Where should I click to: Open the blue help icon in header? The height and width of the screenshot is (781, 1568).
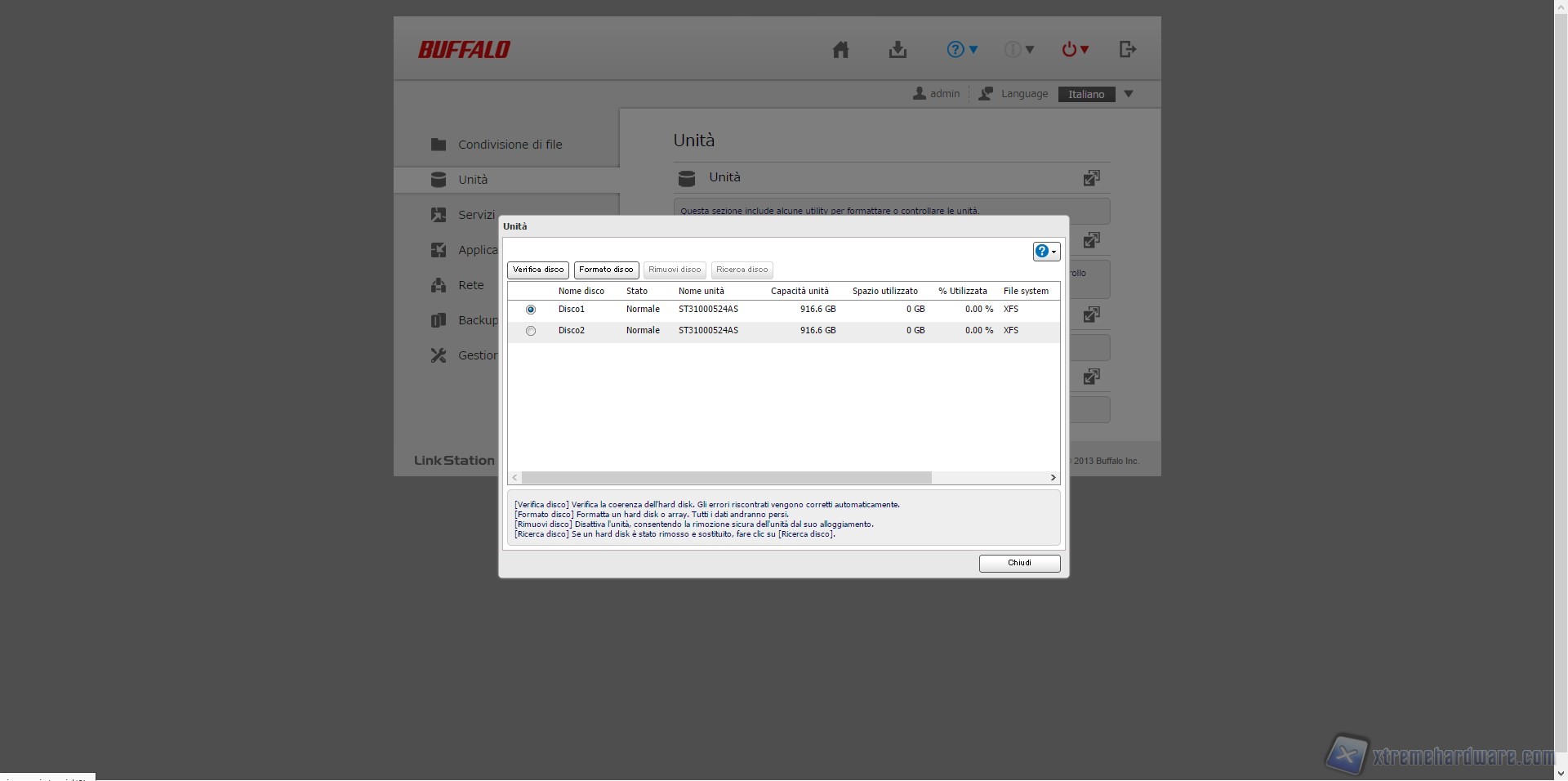(961, 50)
